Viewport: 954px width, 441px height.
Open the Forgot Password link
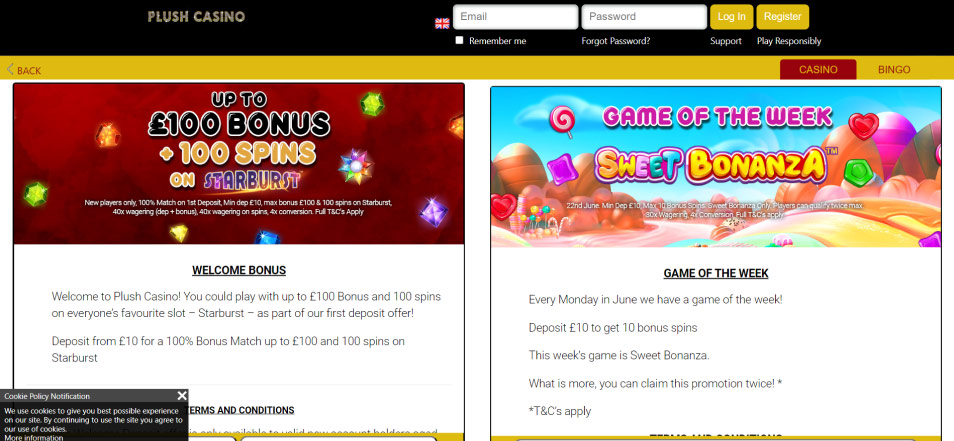pos(616,41)
